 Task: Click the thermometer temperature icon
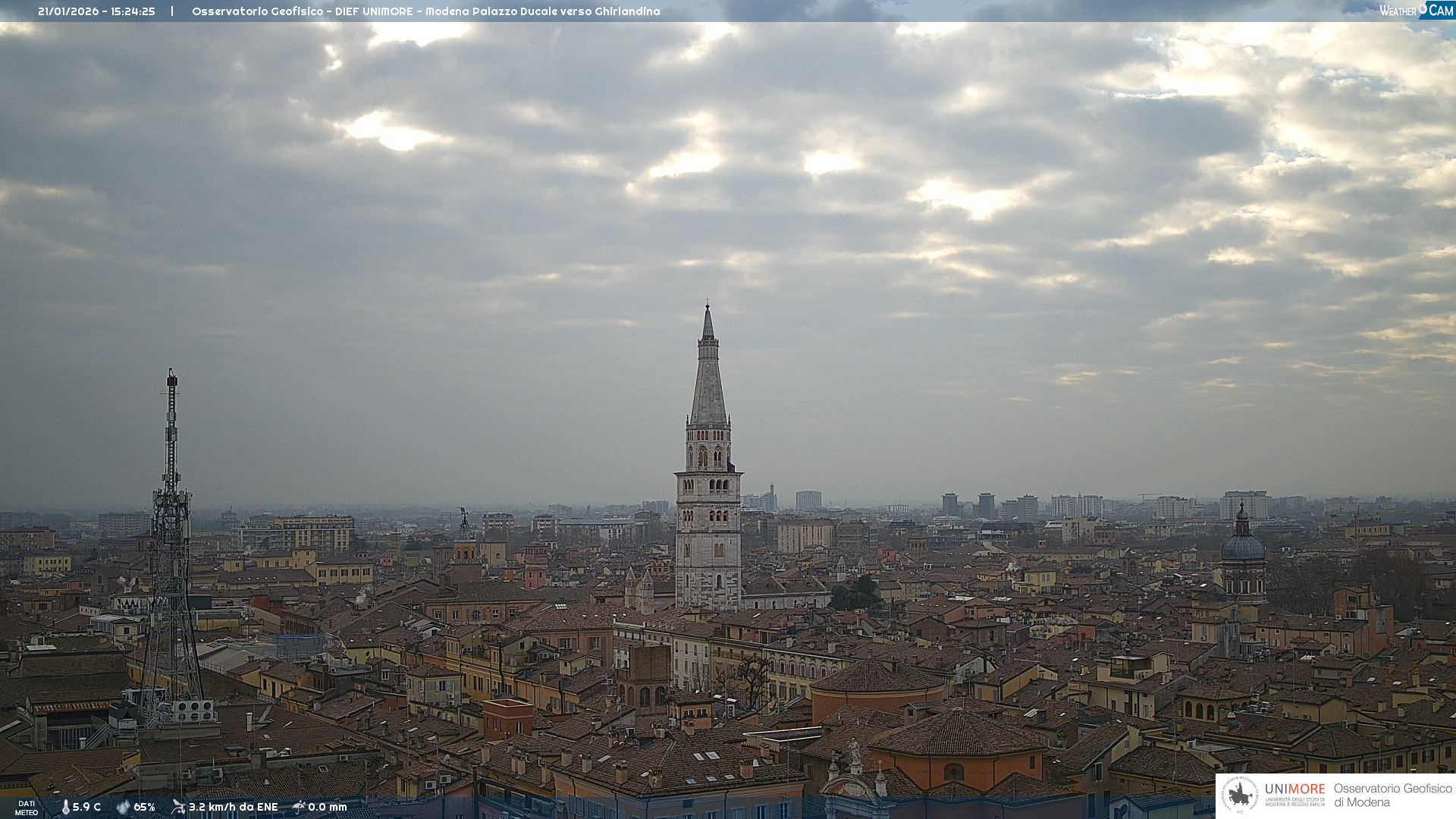tap(65, 807)
